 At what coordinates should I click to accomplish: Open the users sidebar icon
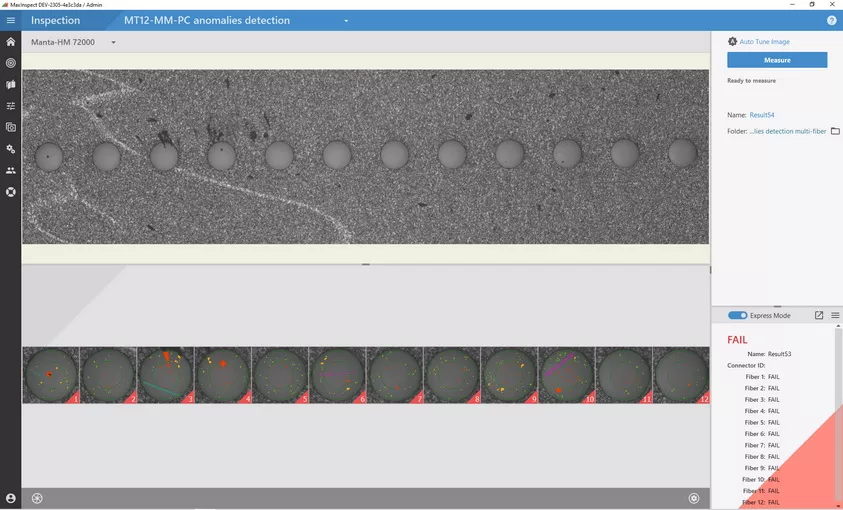point(11,170)
